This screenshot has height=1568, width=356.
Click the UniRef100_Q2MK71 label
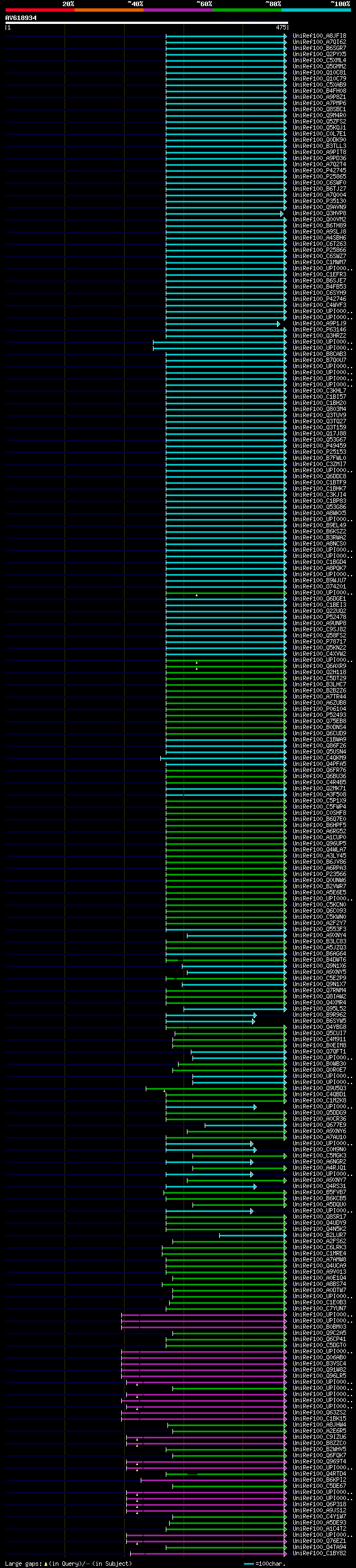click(x=319, y=788)
